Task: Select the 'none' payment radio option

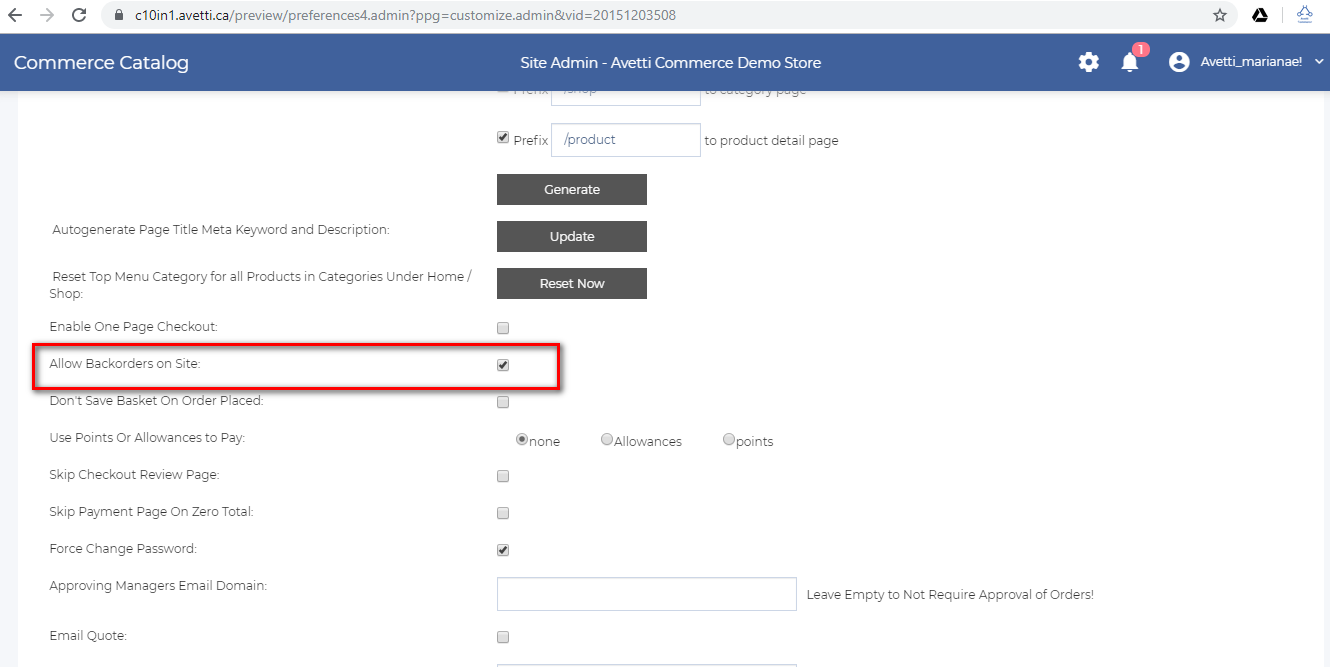Action: click(x=521, y=439)
